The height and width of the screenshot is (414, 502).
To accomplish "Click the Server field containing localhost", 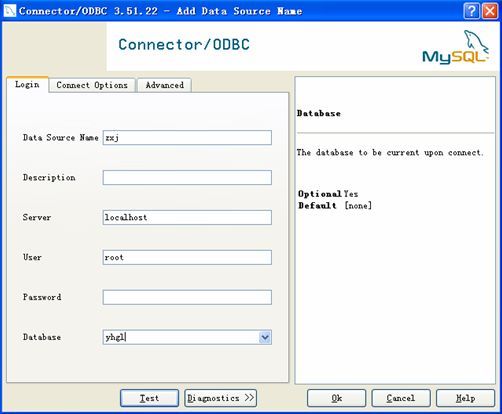I will 187,217.
